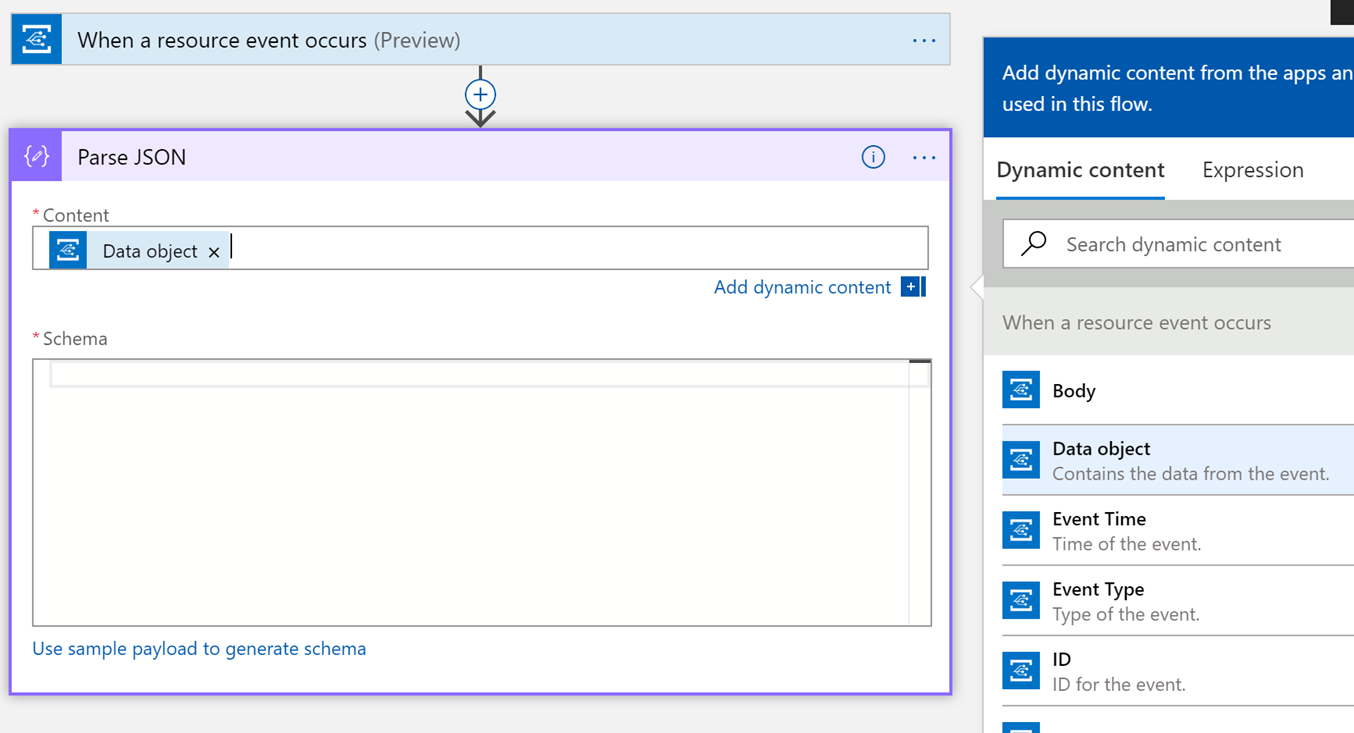Click the Body item's Event Grid icon
The width and height of the screenshot is (1354, 733).
click(1021, 390)
